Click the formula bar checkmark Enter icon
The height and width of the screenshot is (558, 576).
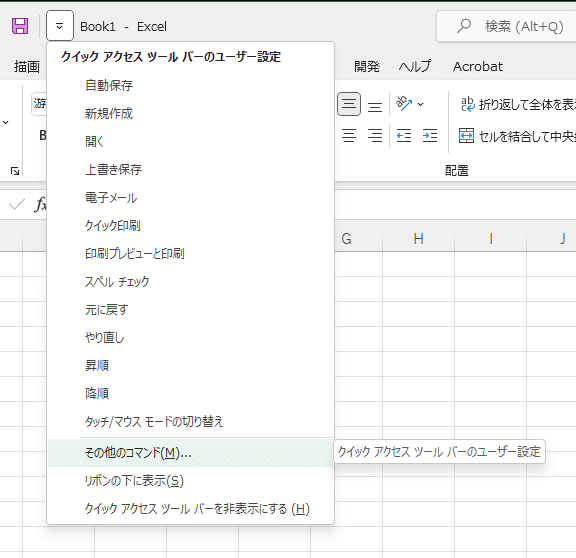17,204
